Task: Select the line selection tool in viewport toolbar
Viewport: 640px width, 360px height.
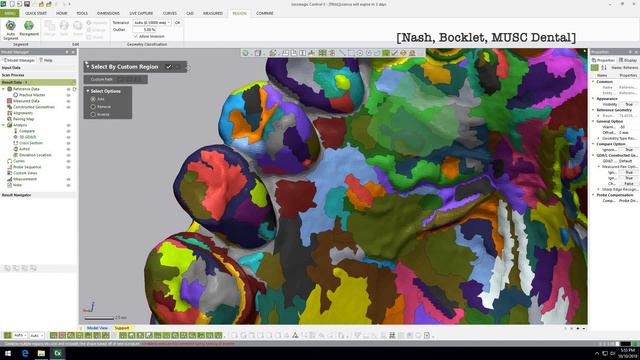Action: (342, 53)
